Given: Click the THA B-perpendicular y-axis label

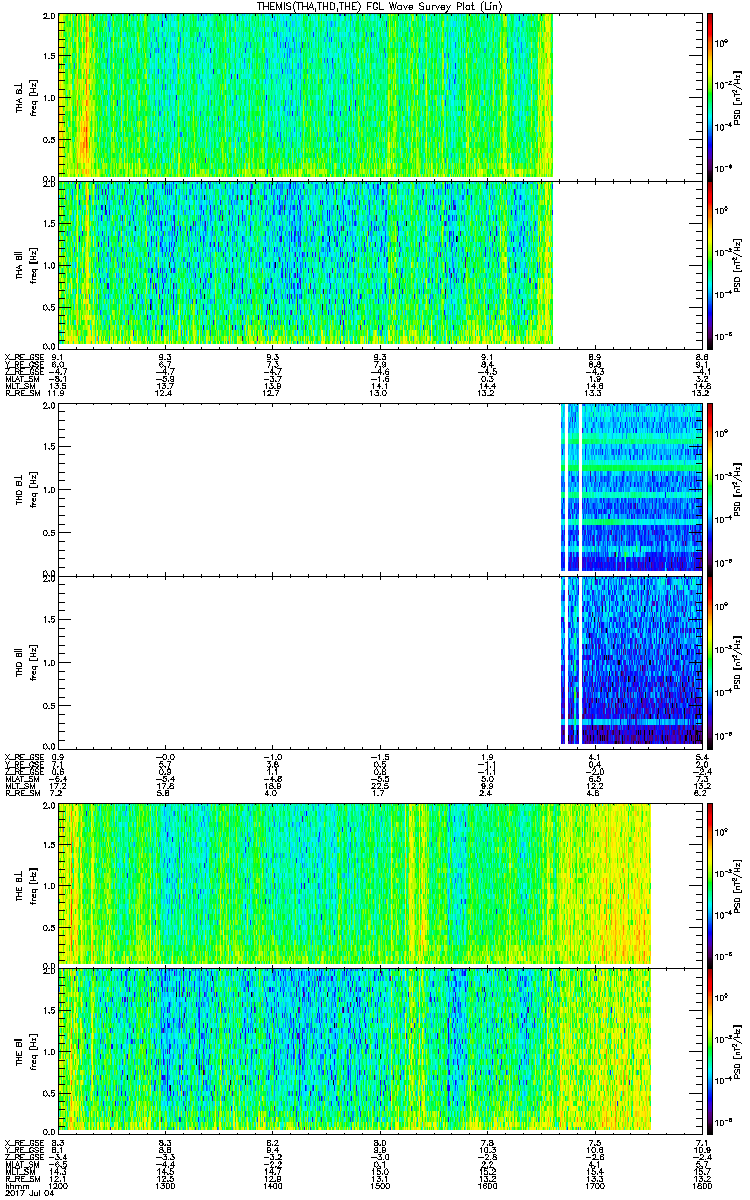Looking at the screenshot, I should [25, 96].
